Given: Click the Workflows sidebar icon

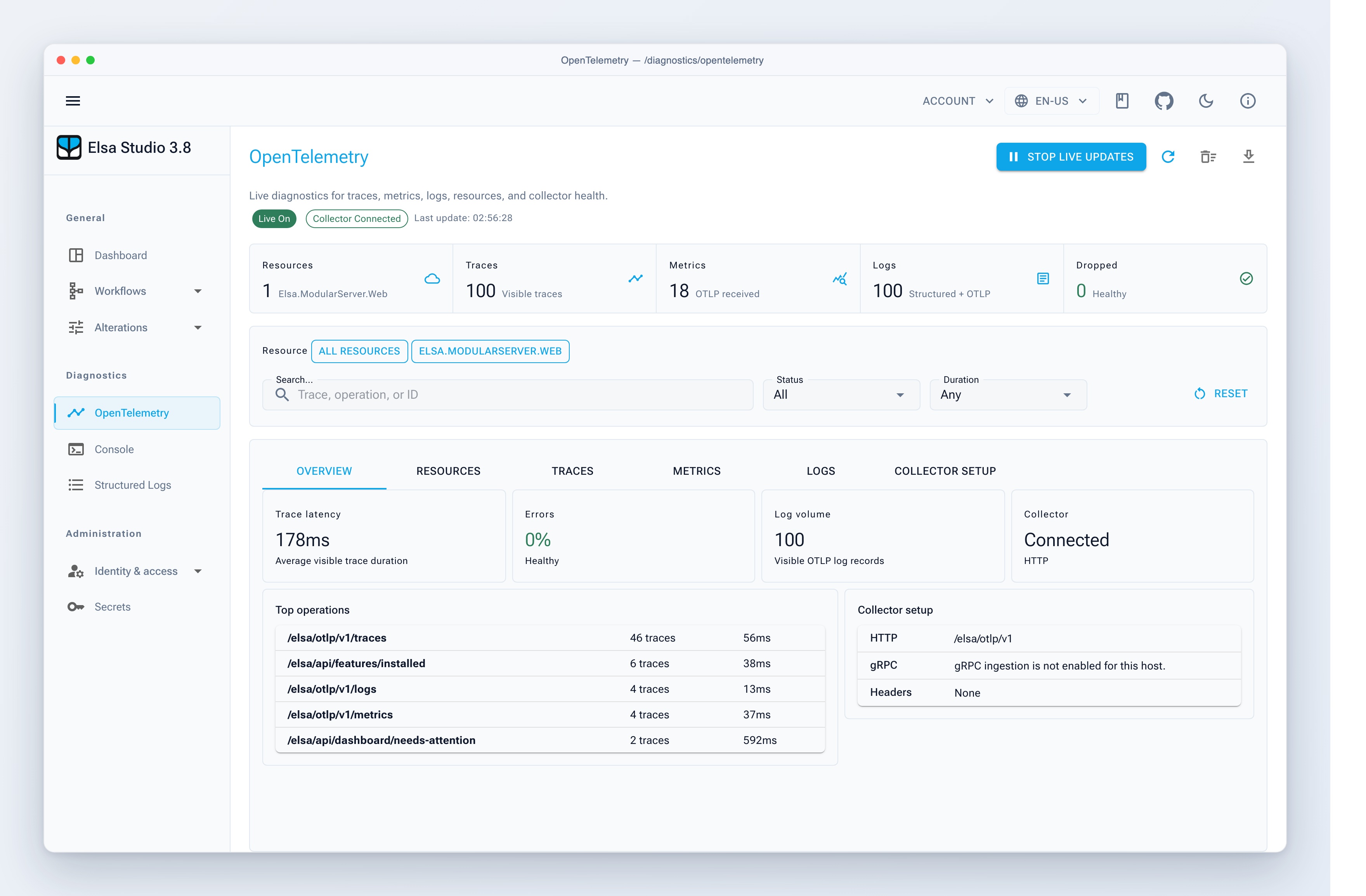Looking at the screenshot, I should click(76, 291).
